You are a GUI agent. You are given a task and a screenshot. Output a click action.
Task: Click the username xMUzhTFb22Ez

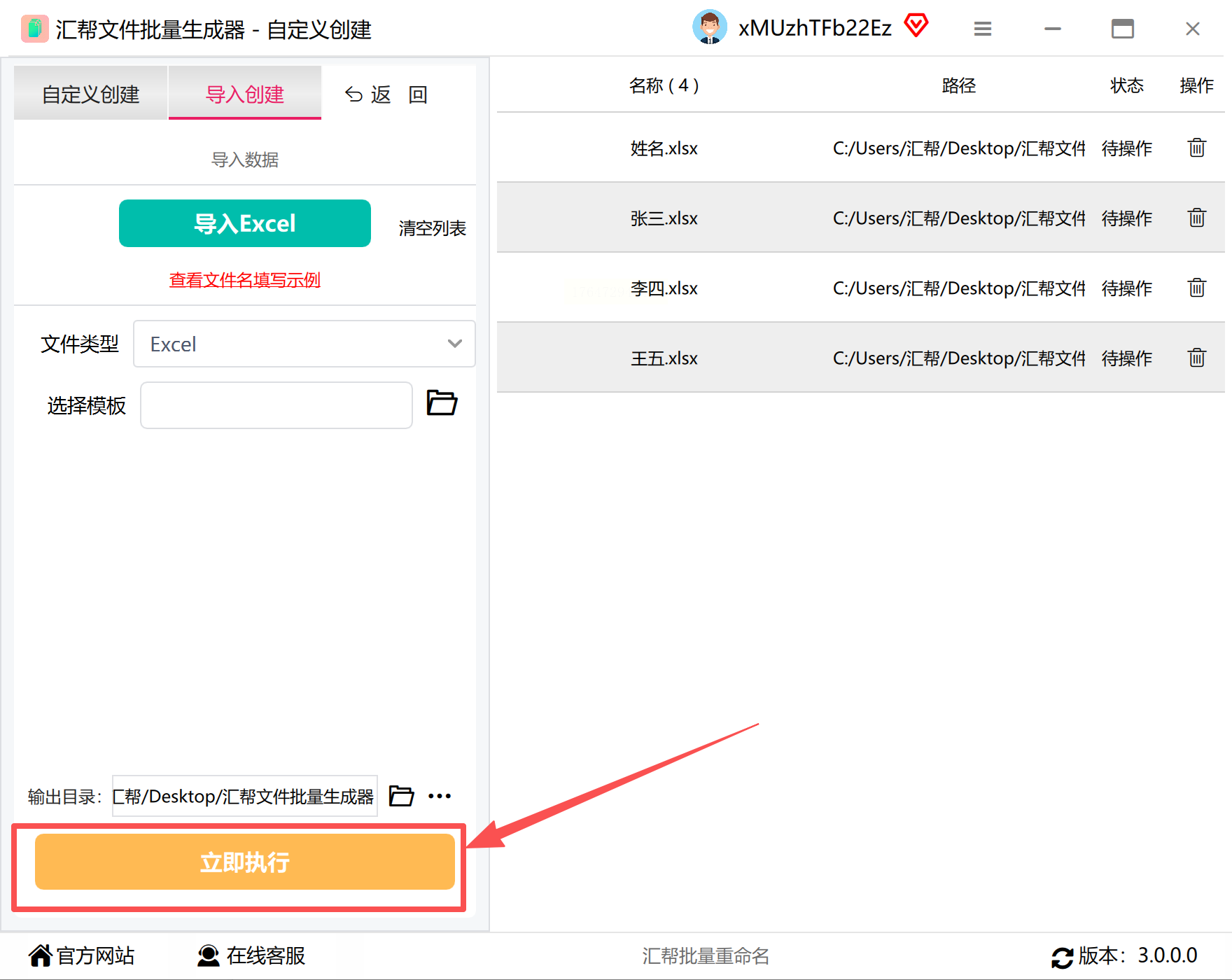tap(815, 28)
